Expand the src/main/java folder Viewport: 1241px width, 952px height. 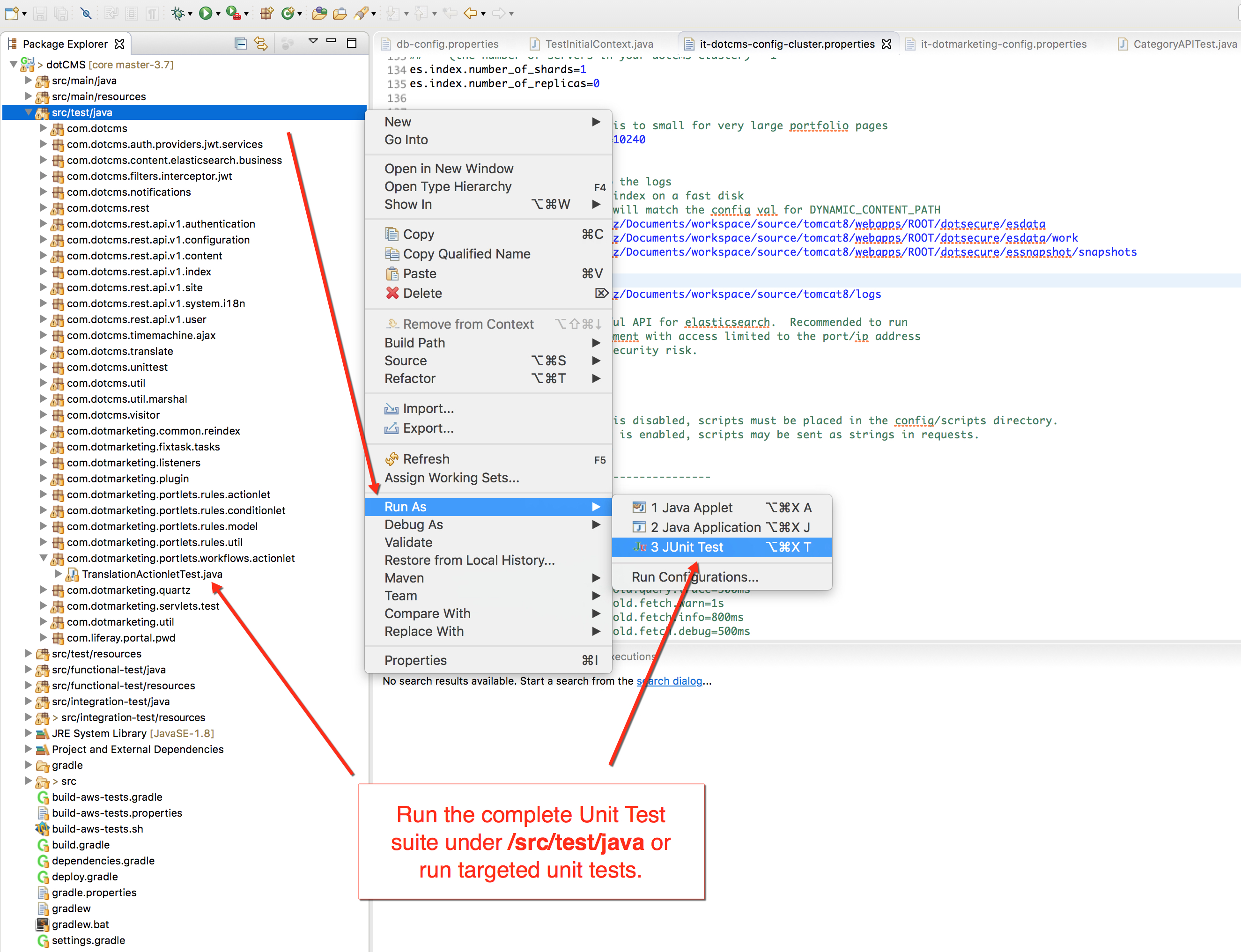click(28, 81)
